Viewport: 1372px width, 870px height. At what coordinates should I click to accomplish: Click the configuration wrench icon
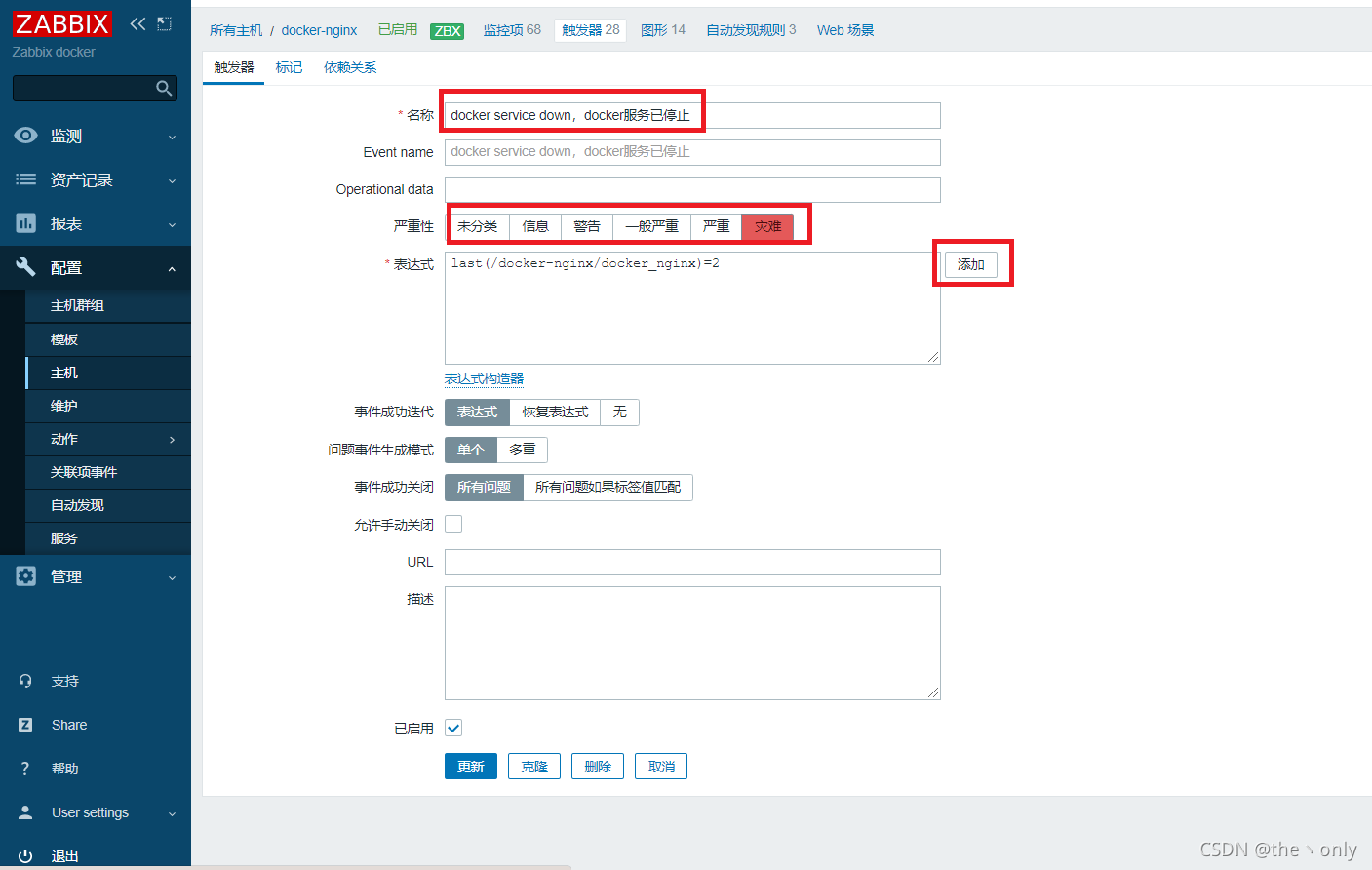(x=26, y=267)
